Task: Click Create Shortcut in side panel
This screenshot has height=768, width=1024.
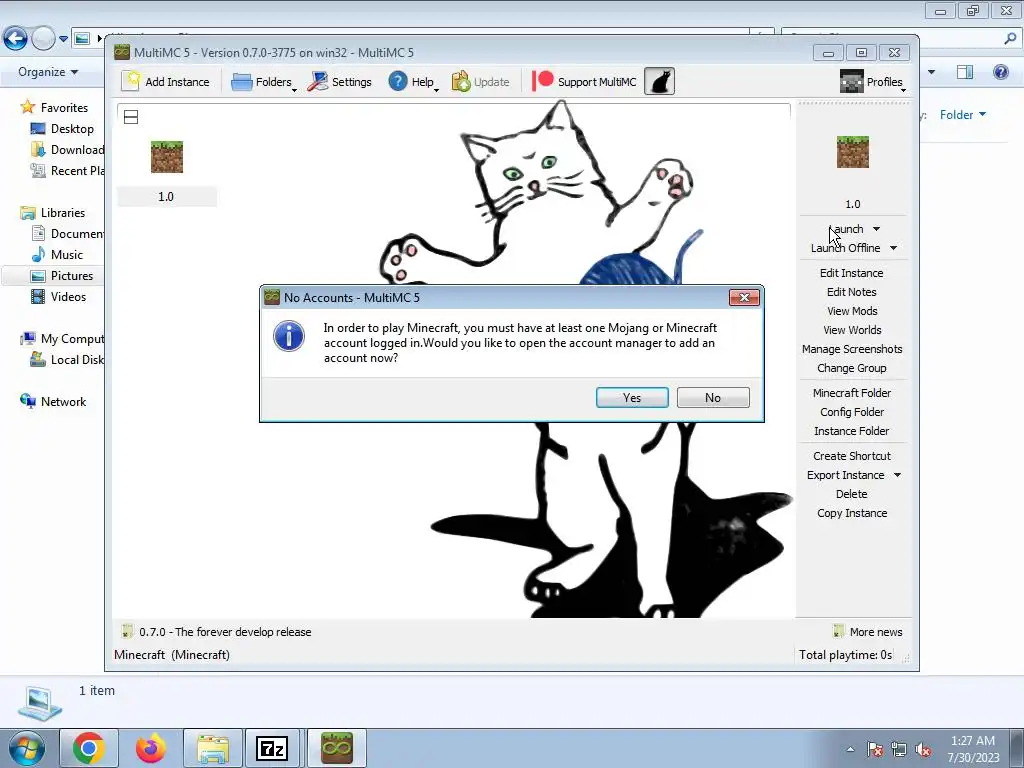Action: pos(852,455)
